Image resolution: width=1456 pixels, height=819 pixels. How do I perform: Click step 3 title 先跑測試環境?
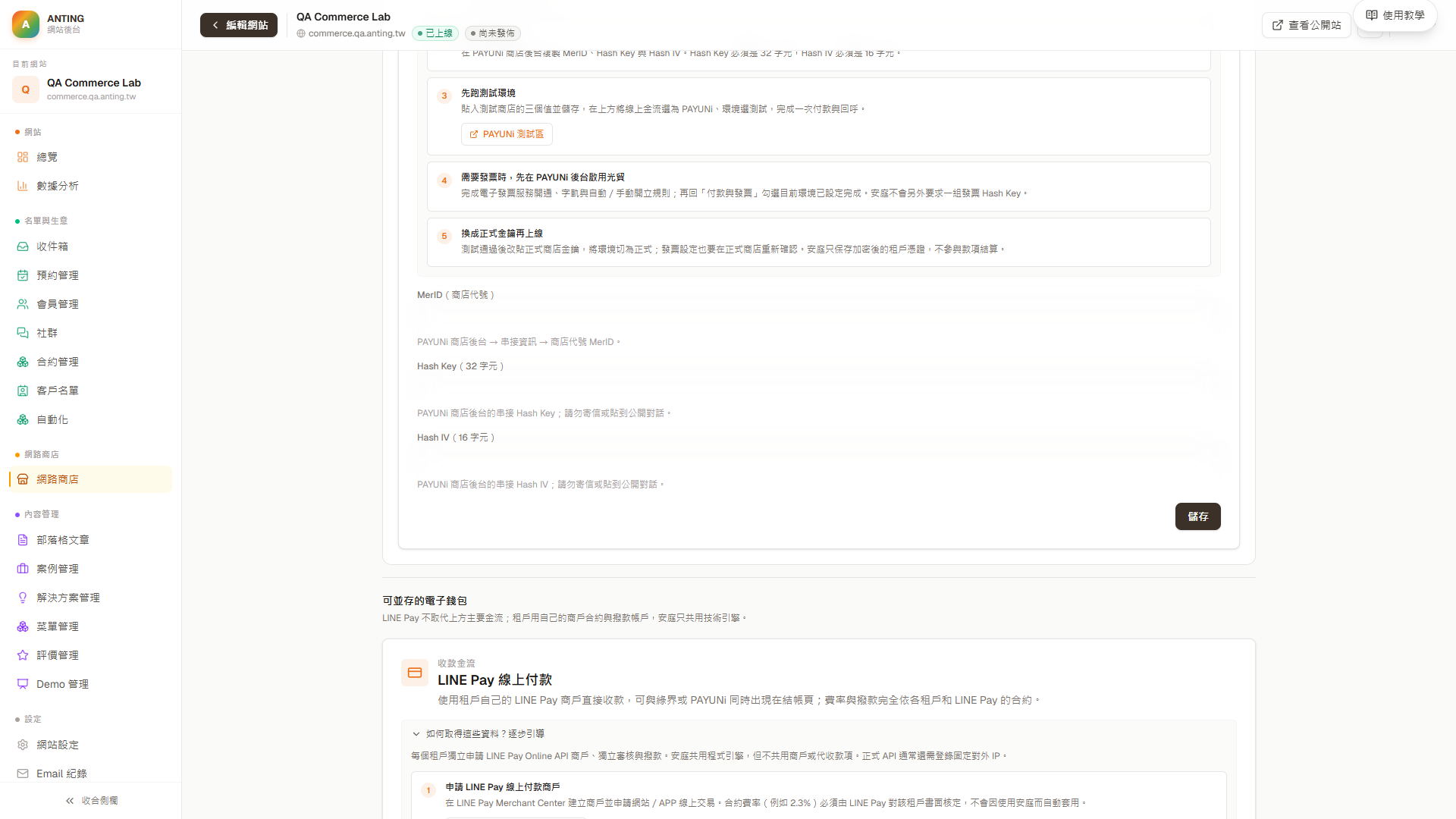(x=488, y=93)
